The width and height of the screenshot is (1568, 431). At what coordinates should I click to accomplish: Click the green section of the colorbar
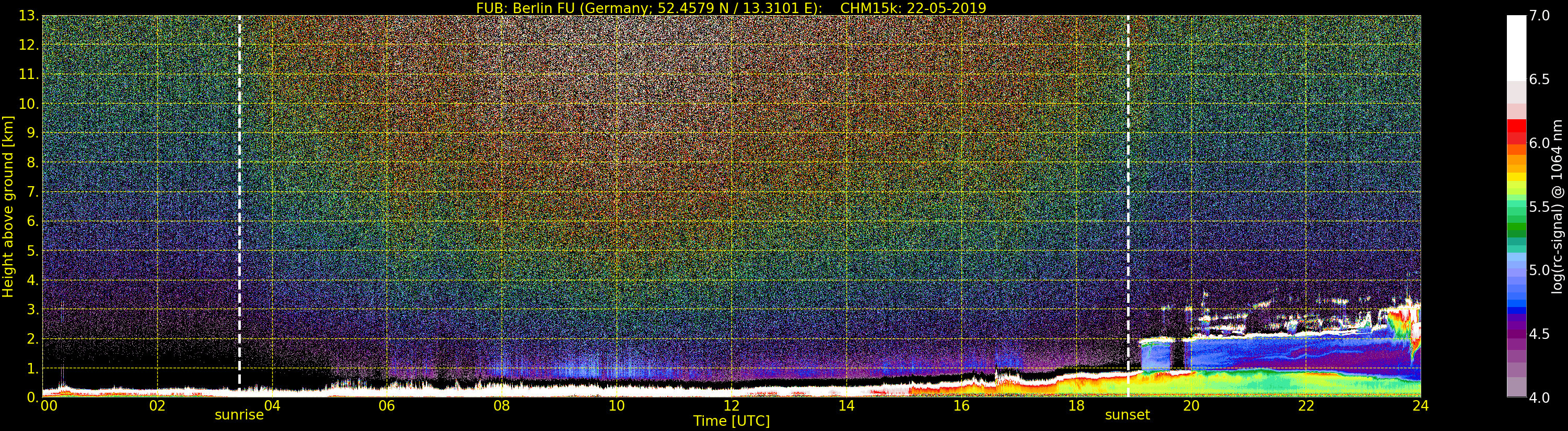(x=1516, y=222)
